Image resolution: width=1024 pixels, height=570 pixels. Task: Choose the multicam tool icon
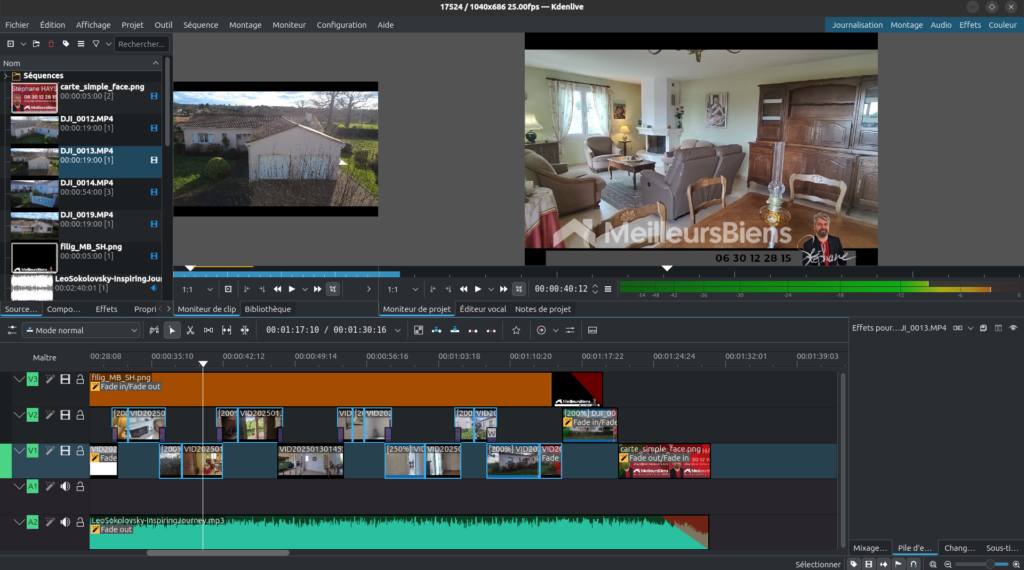[245, 330]
